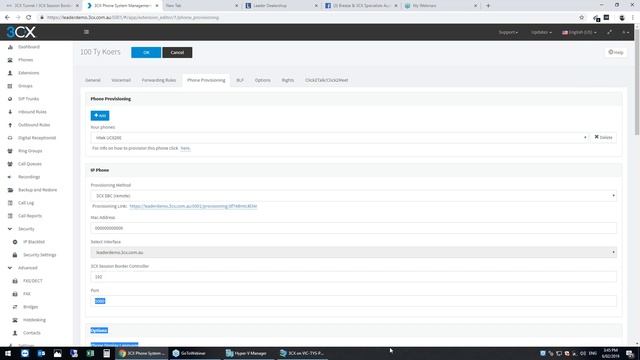Open Digital Receptionist in the sidebar
640x360 pixels.
(37, 138)
